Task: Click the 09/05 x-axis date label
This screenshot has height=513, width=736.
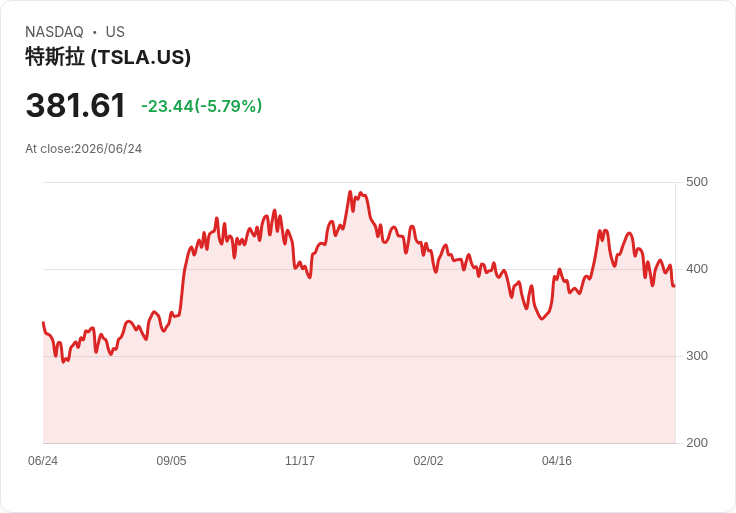Action: coord(171,460)
